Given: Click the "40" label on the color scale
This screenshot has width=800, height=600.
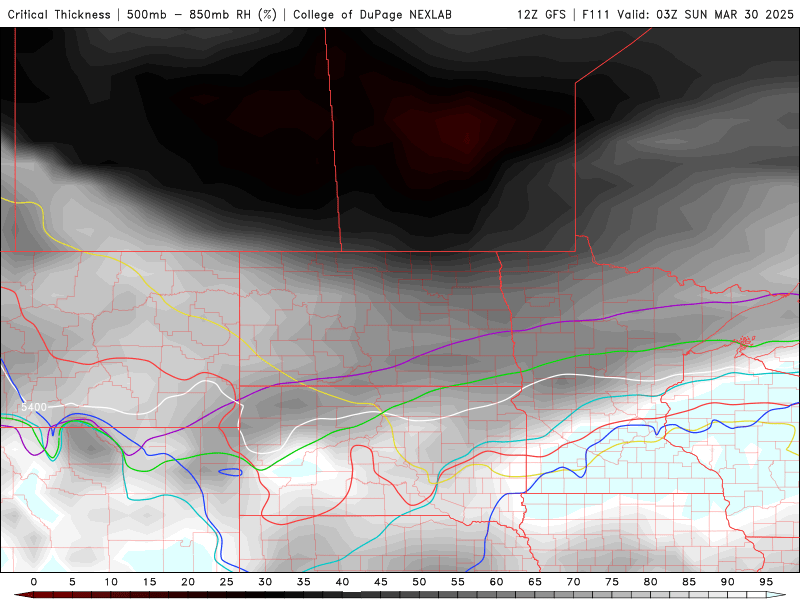Looking at the screenshot, I should [x=342, y=582].
